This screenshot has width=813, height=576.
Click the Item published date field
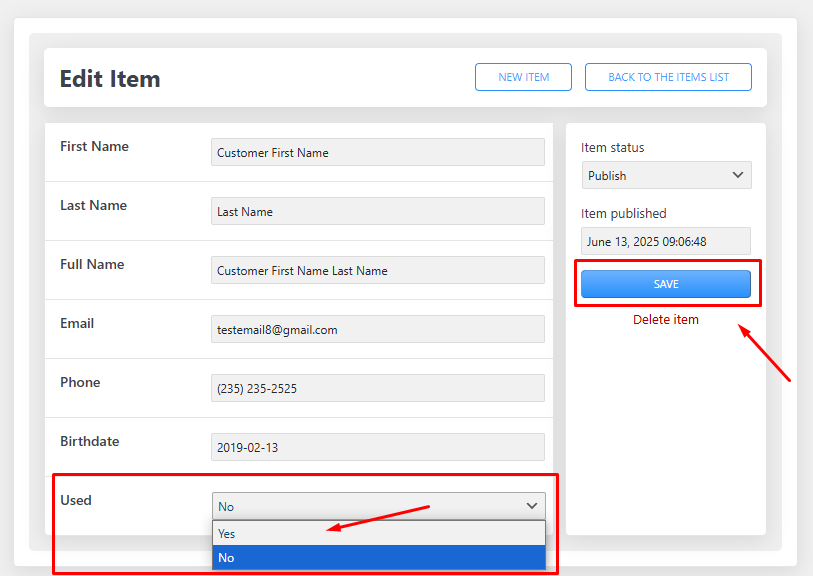pos(665,242)
